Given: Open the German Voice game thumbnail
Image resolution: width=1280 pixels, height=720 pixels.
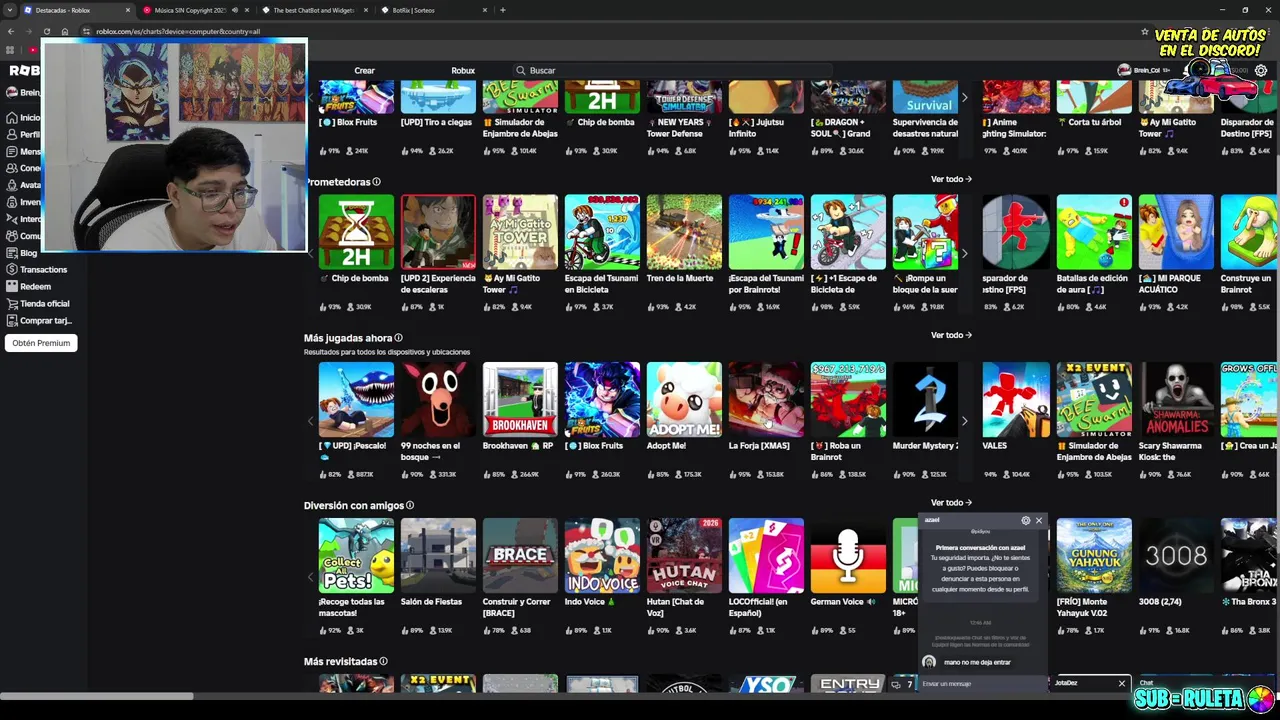Looking at the screenshot, I should (848, 555).
